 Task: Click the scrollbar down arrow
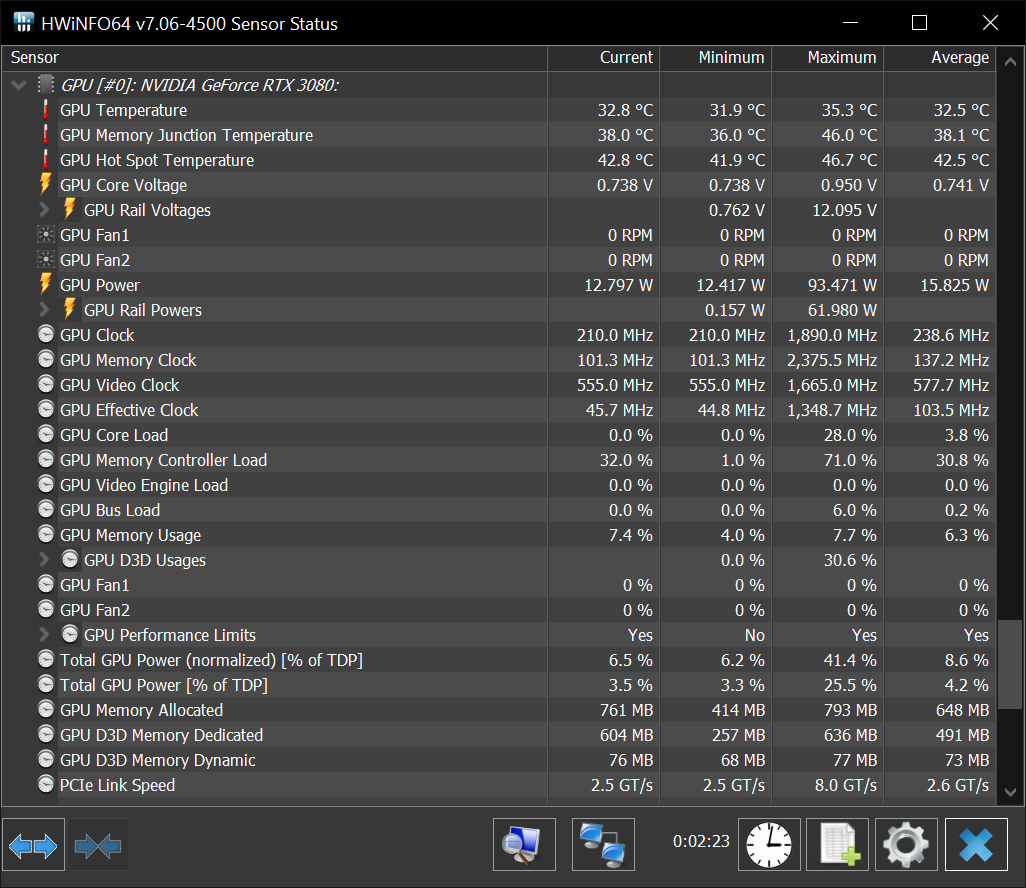point(1010,792)
